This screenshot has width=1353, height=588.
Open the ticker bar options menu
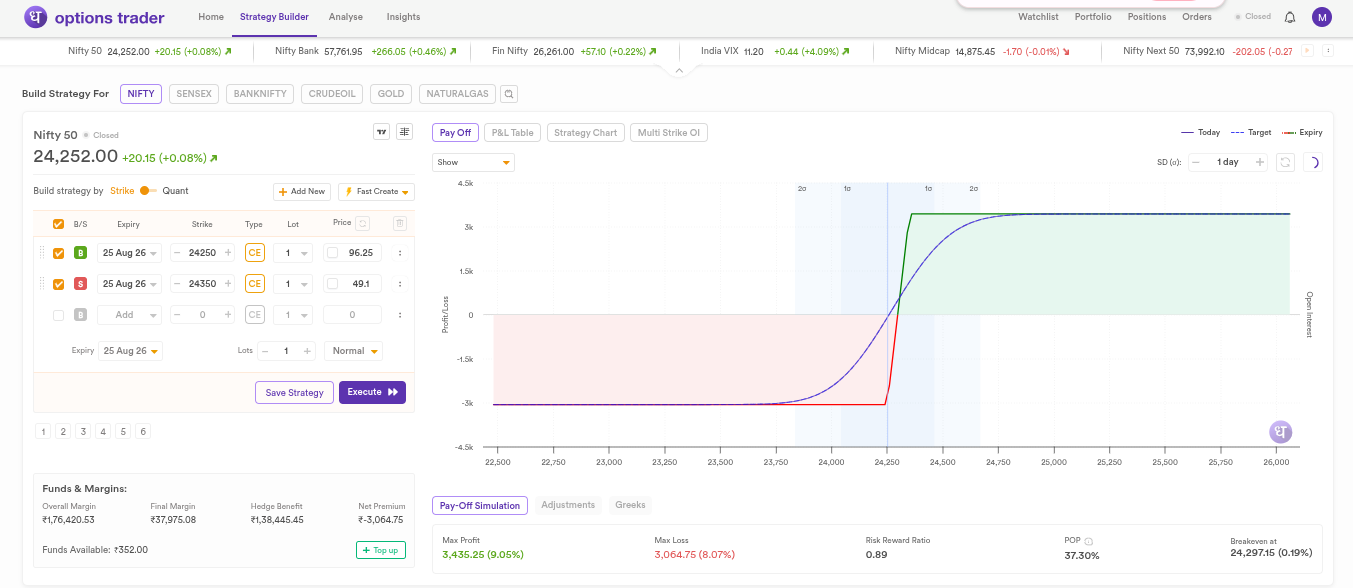(1328, 51)
